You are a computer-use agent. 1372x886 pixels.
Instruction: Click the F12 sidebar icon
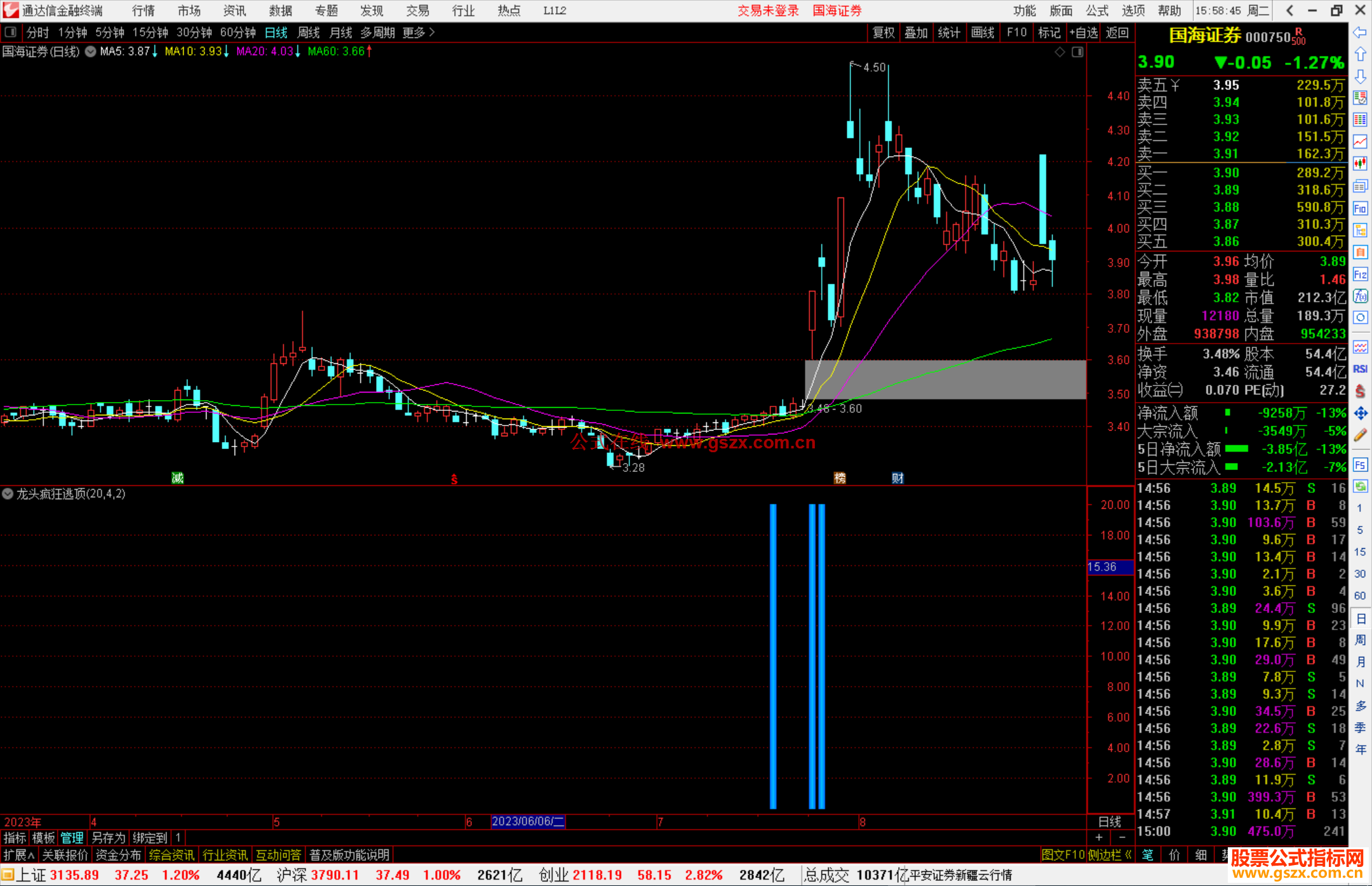(1360, 274)
